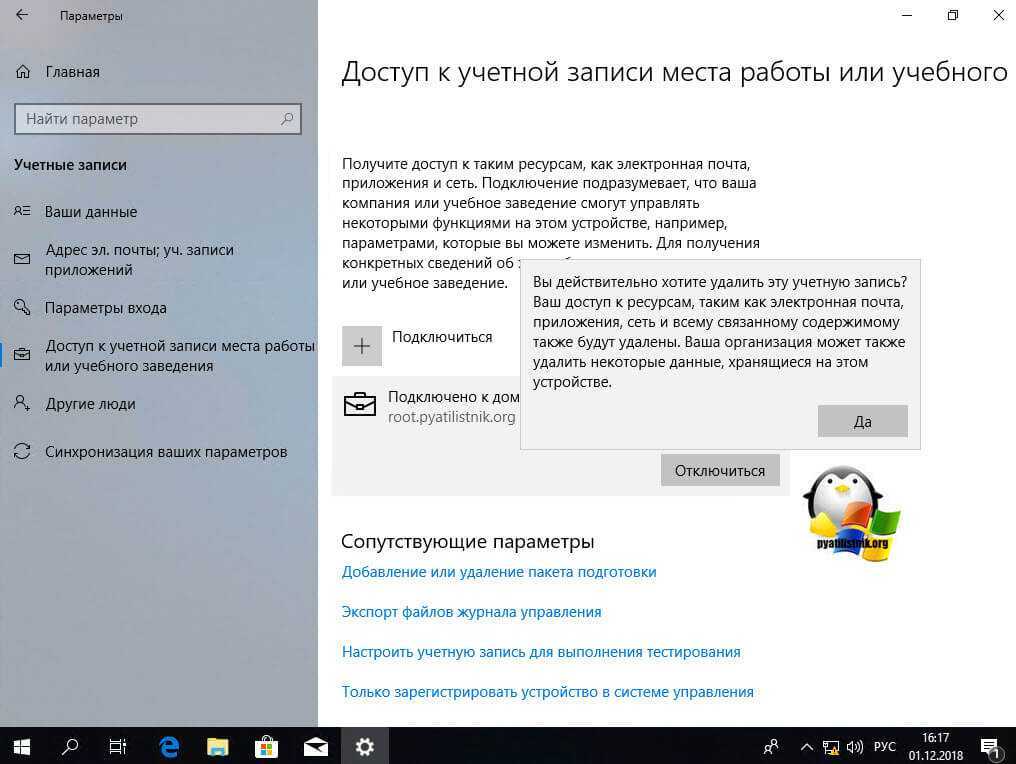Open Добавление или удаление пакета подготовки link
This screenshot has width=1016, height=764.
coord(499,572)
